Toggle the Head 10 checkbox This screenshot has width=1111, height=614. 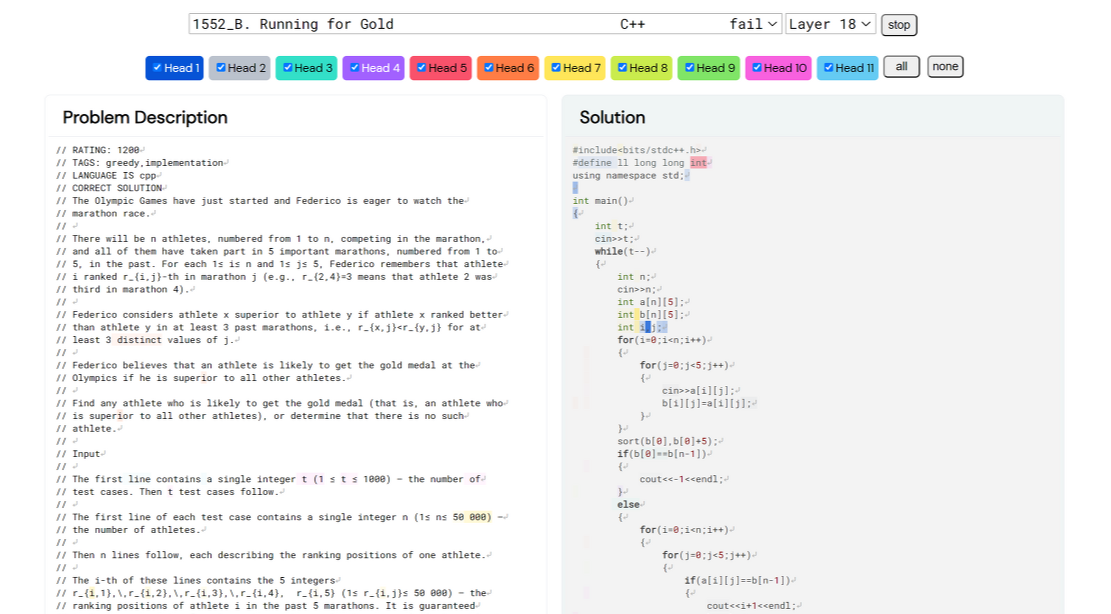tap(757, 68)
